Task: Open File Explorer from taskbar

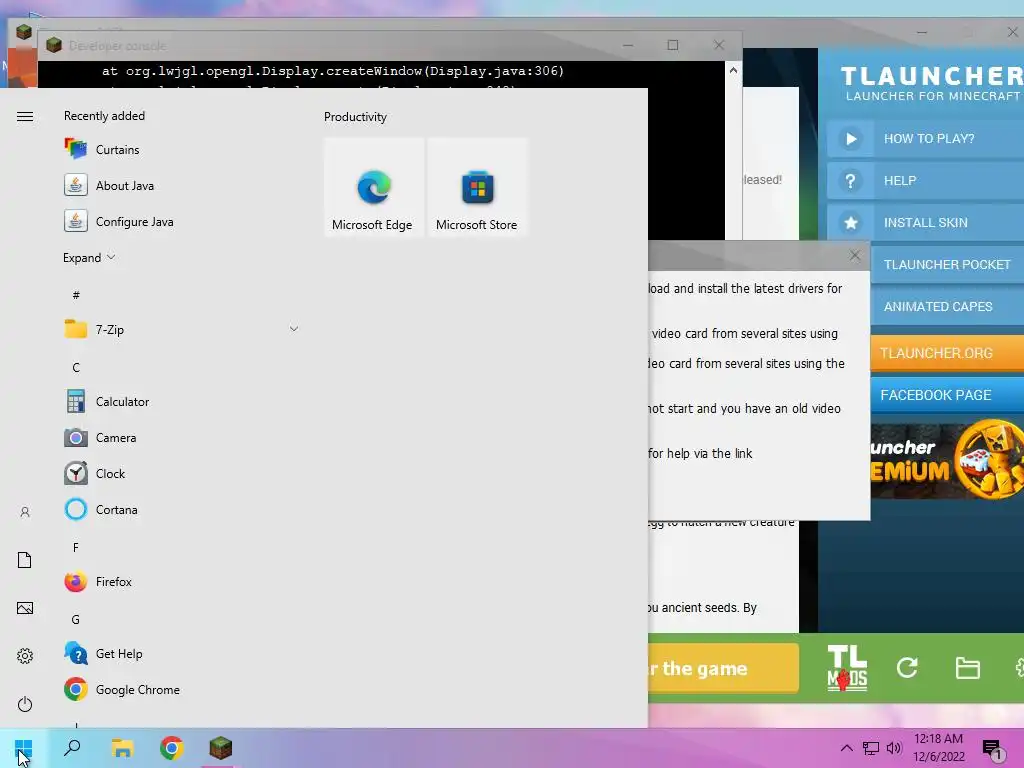Action: coord(122,748)
